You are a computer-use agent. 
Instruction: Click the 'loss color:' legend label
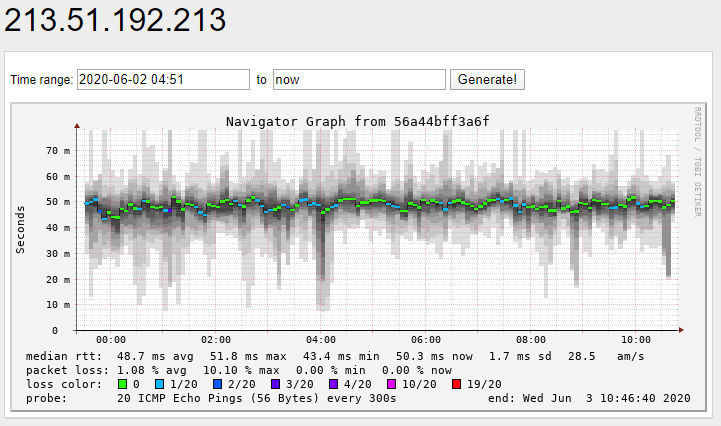[x=64, y=384]
